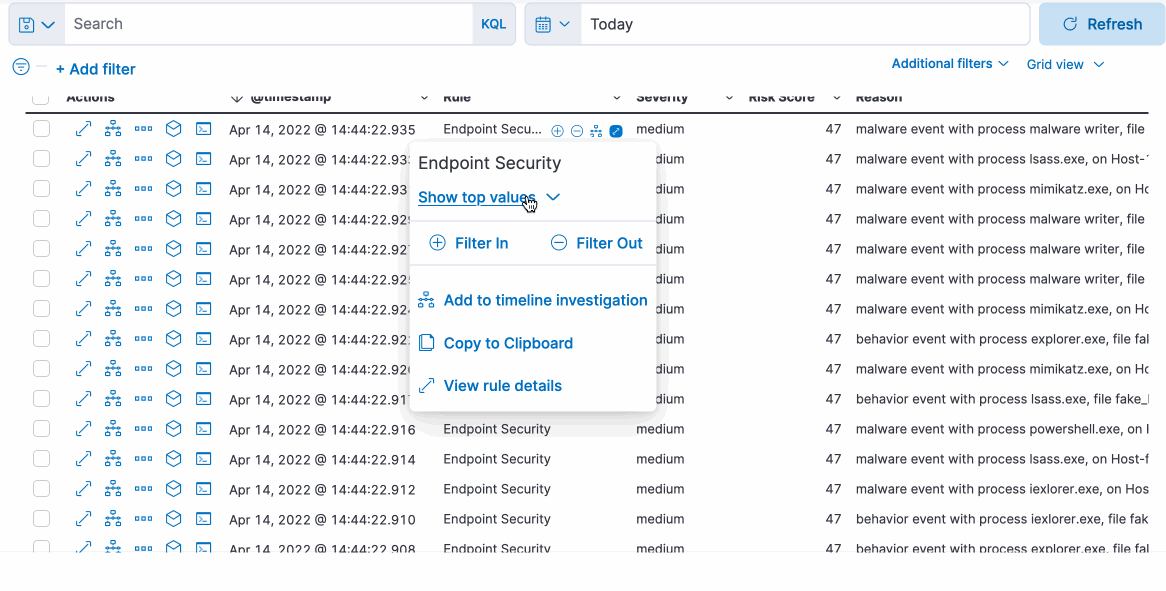Image resolution: width=1166 pixels, height=591 pixels.
Task: Toggle KQL query language button
Action: (x=494, y=25)
